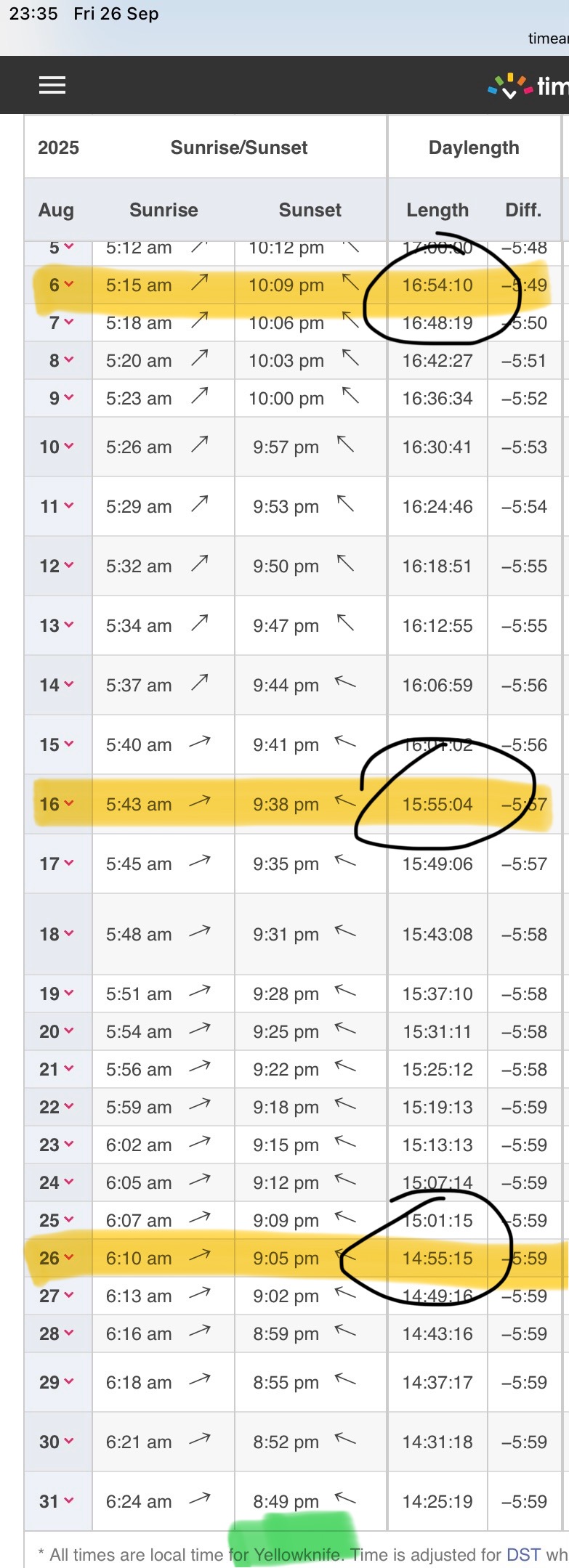Click the sunset direction arrow for August 6
The width and height of the screenshot is (569, 1568).
tap(351, 281)
